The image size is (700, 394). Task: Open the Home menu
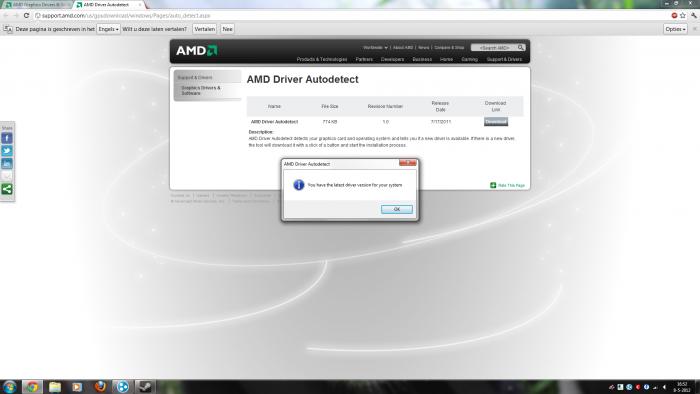446,59
